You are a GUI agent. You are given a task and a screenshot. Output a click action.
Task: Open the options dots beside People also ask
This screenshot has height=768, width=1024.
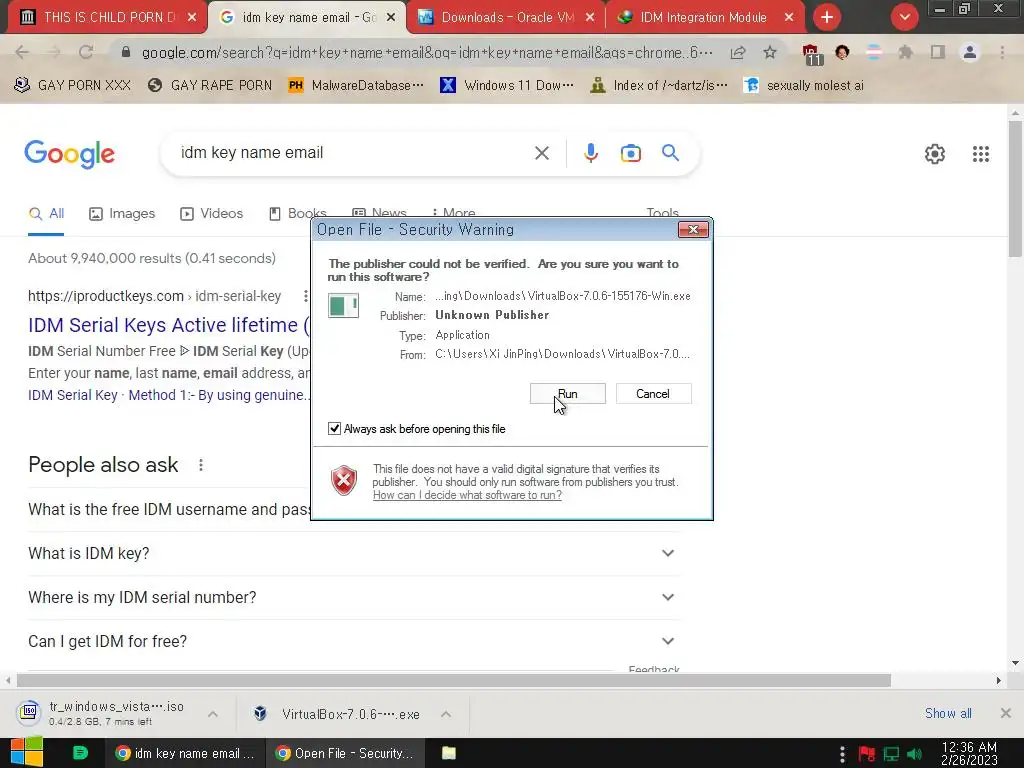tap(200, 465)
